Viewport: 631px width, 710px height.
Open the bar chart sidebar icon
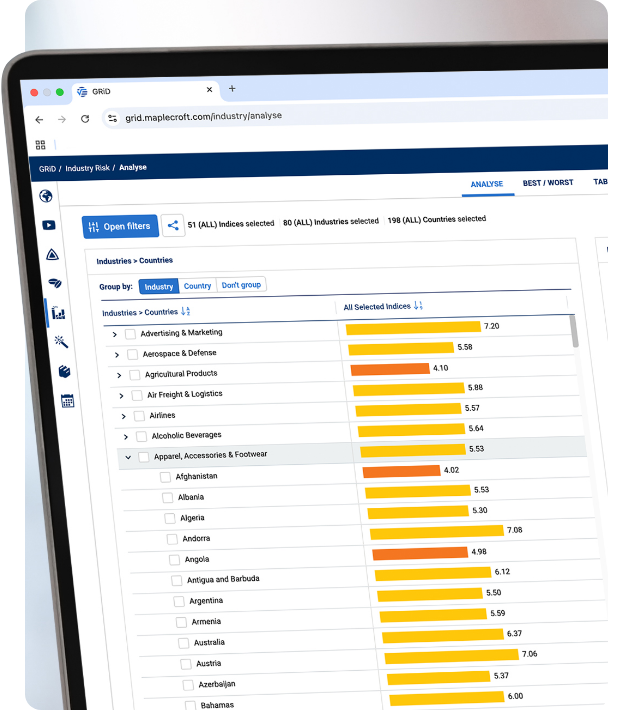[58, 313]
